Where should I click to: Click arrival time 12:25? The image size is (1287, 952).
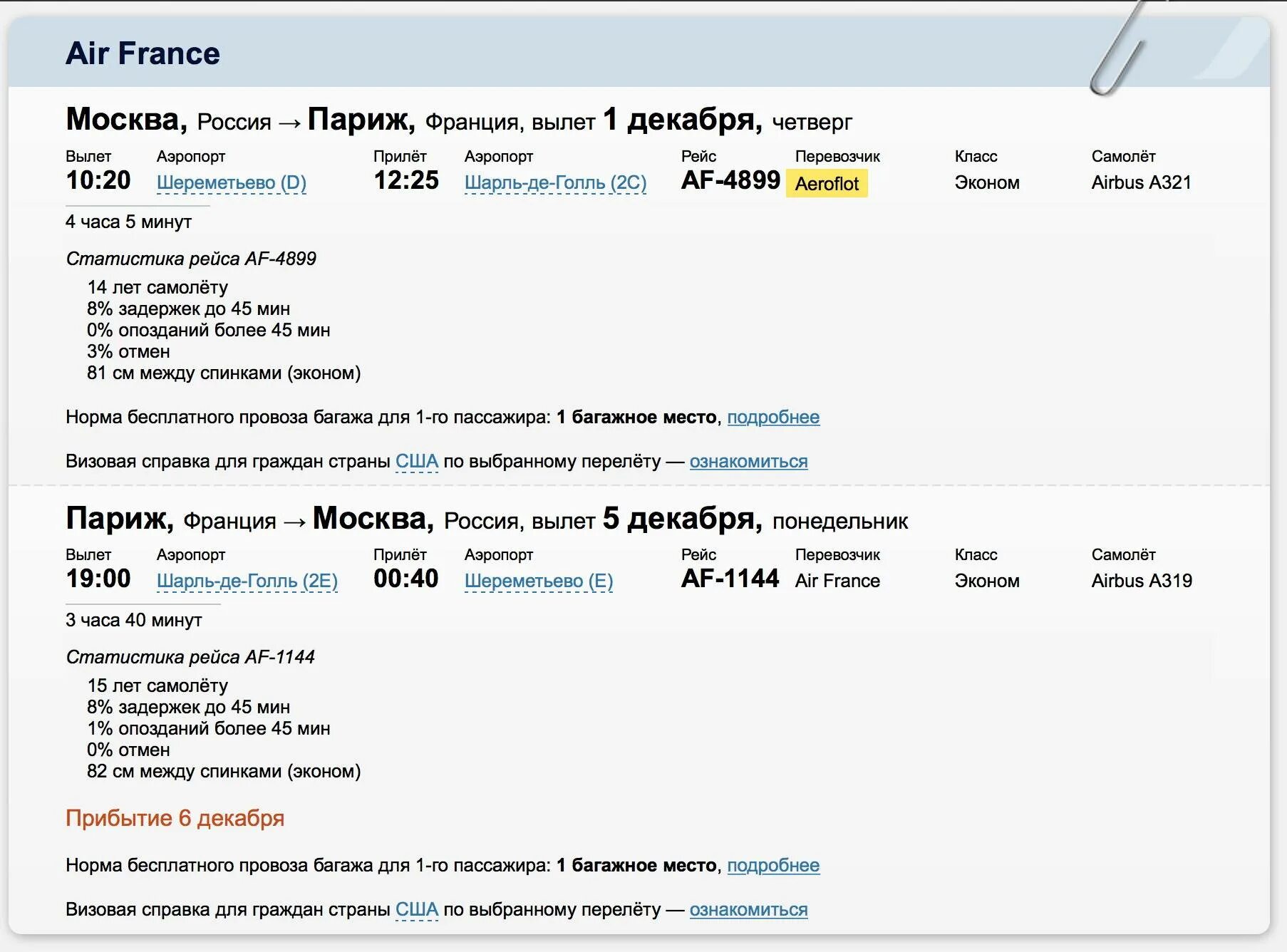pos(406,180)
